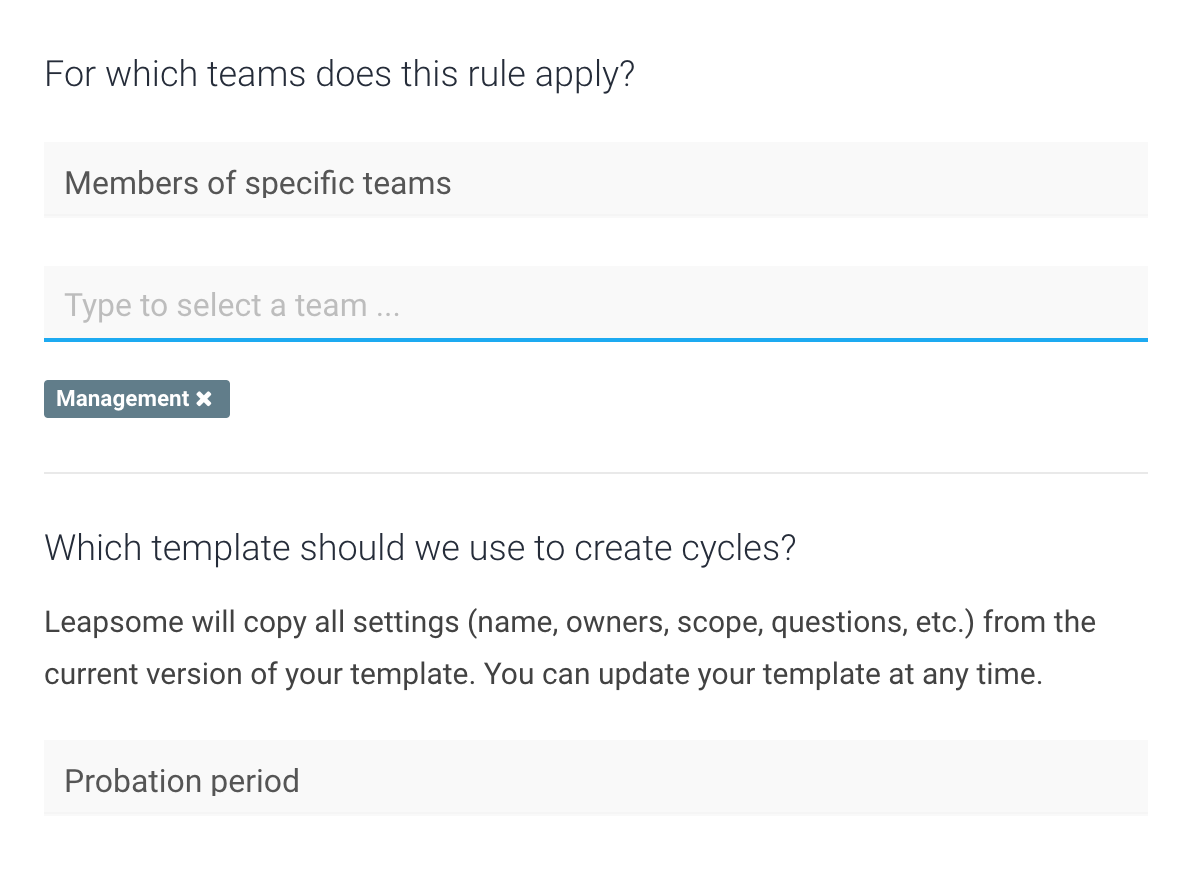The height and width of the screenshot is (894, 1196).
Task: Click the word 'Management' in the tag
Action: pos(122,399)
